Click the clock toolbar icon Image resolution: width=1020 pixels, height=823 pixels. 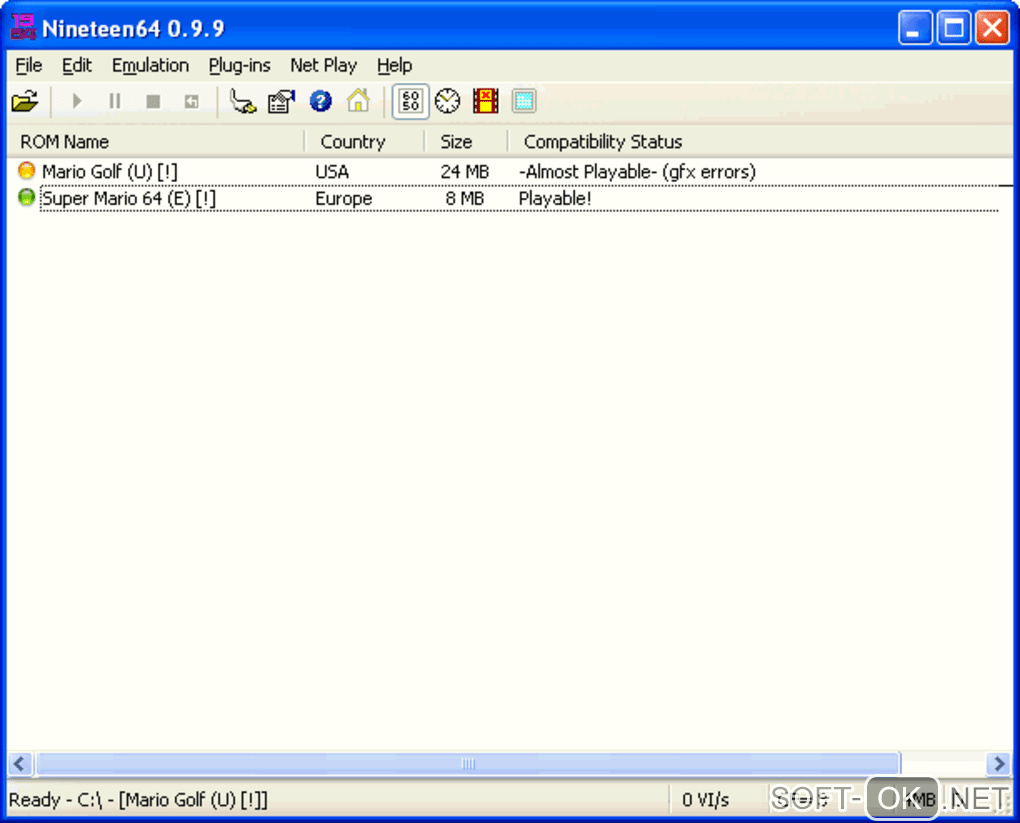(448, 101)
